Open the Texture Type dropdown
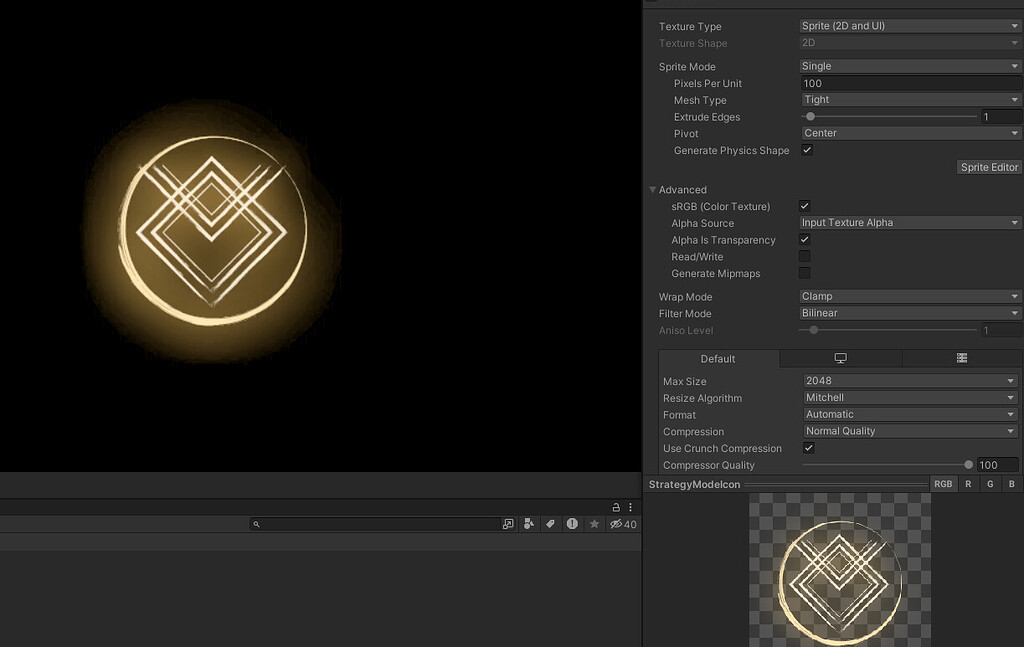This screenshot has height=647, width=1024. click(910, 26)
